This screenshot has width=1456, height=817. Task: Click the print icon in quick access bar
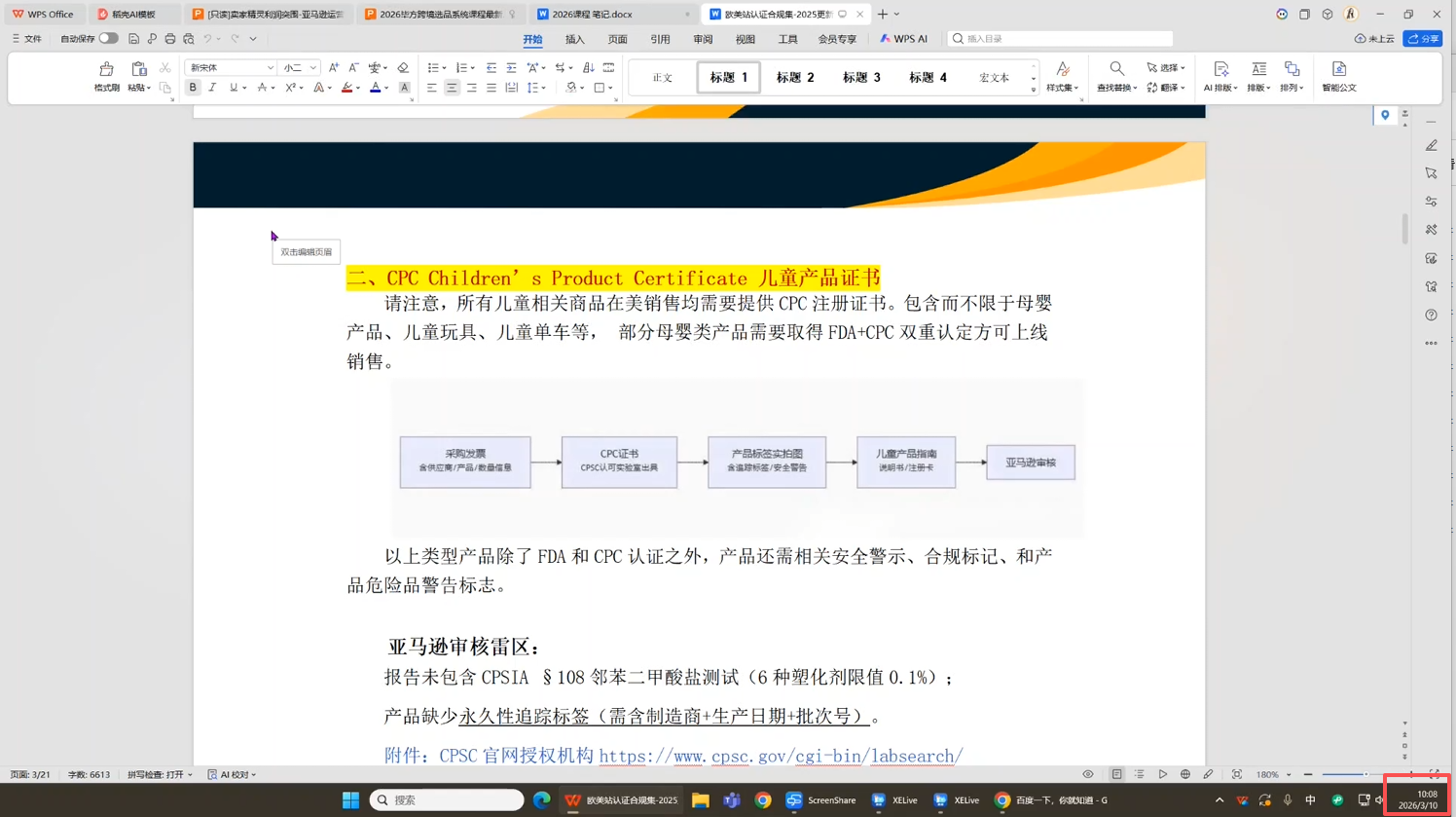(x=170, y=39)
